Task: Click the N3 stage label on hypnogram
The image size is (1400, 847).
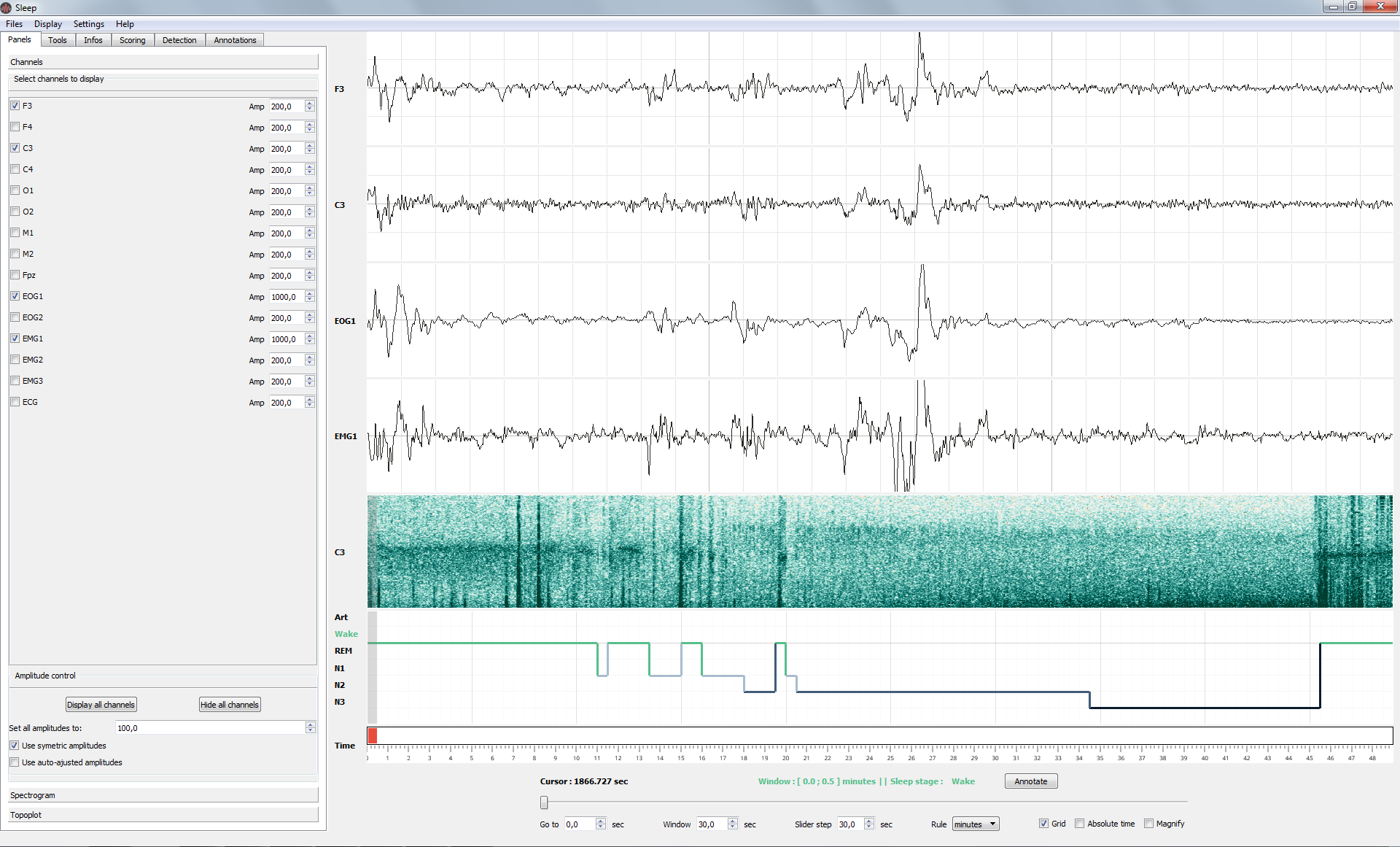Action: 340,702
